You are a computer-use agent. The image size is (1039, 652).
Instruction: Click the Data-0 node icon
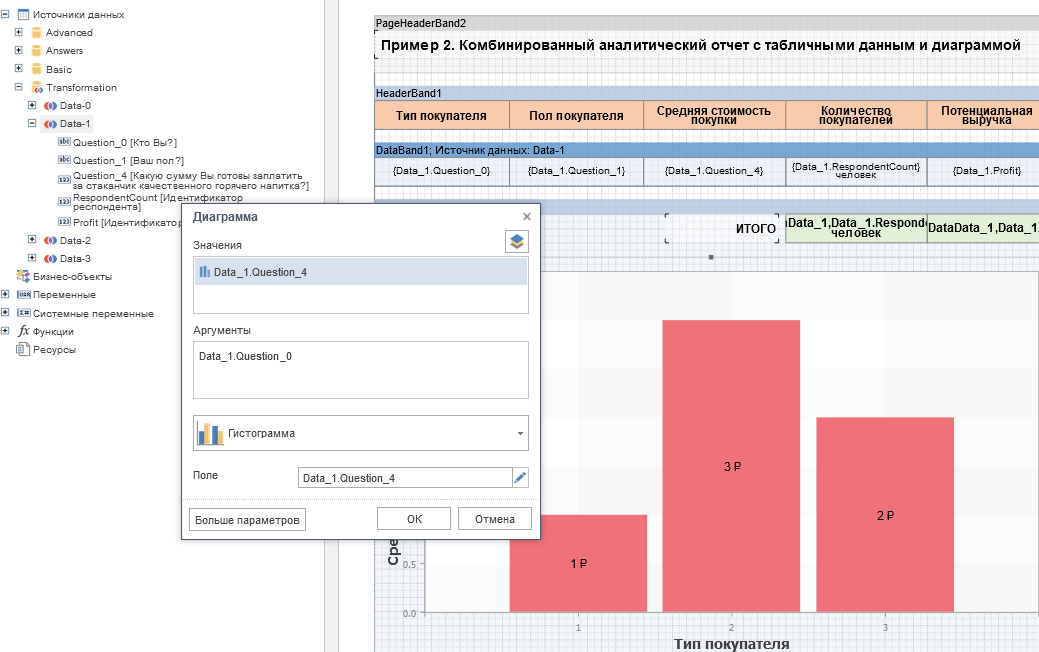point(51,106)
